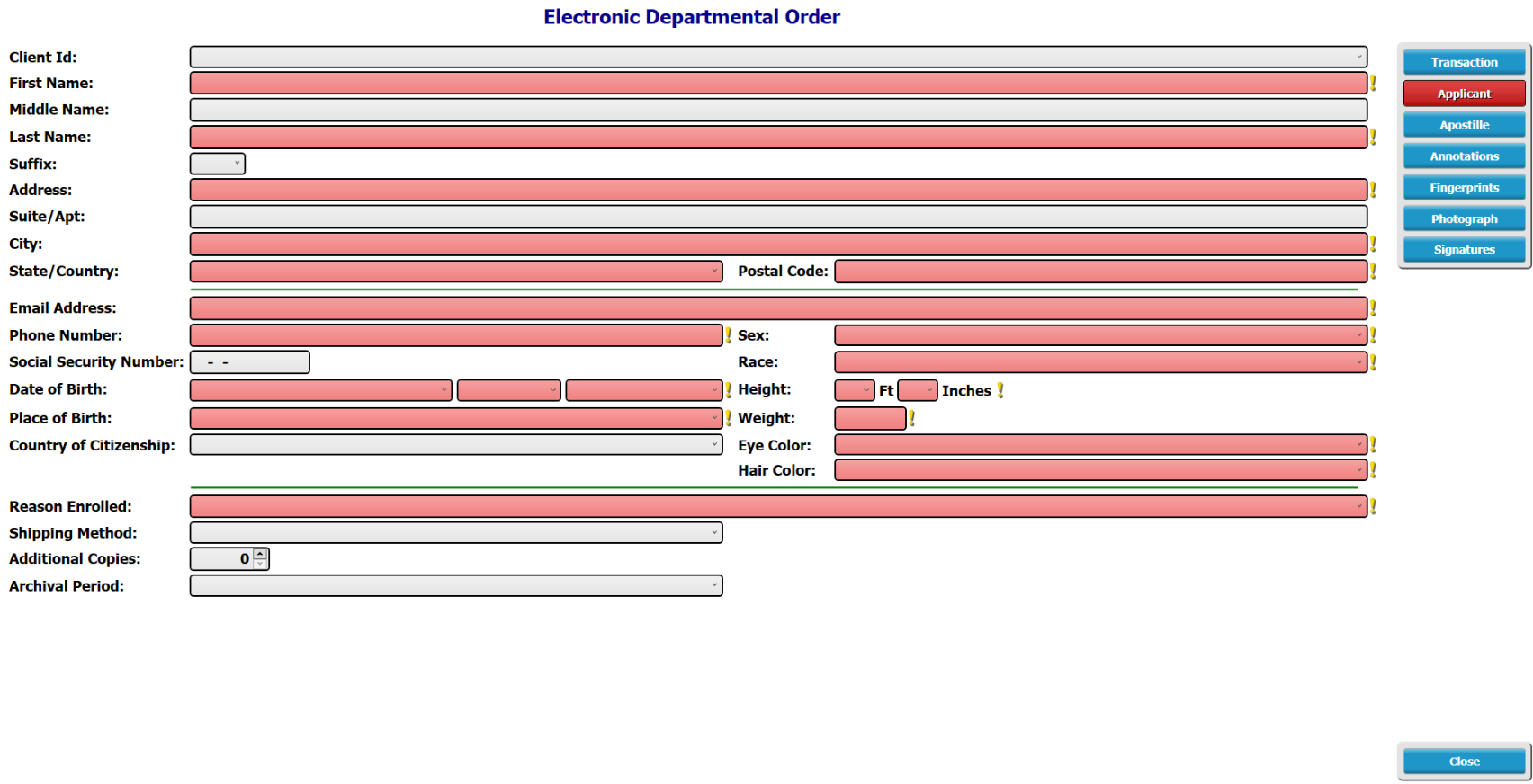Image resolution: width=1533 pixels, height=784 pixels.
Task: Open the Suffix dropdown
Action: point(218,164)
